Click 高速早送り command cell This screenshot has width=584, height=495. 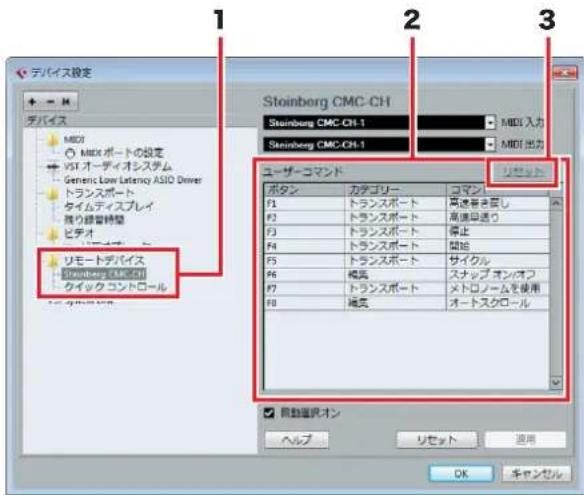coord(498,218)
